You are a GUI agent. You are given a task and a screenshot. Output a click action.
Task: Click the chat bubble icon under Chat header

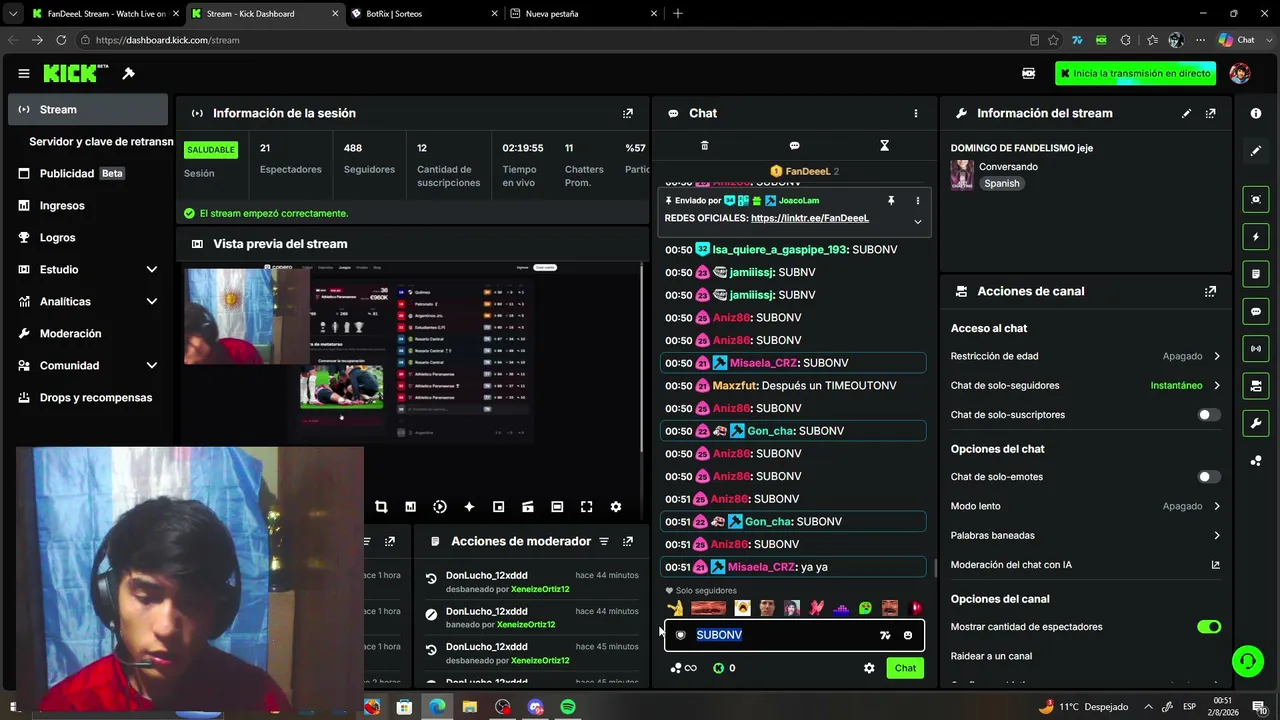point(794,146)
